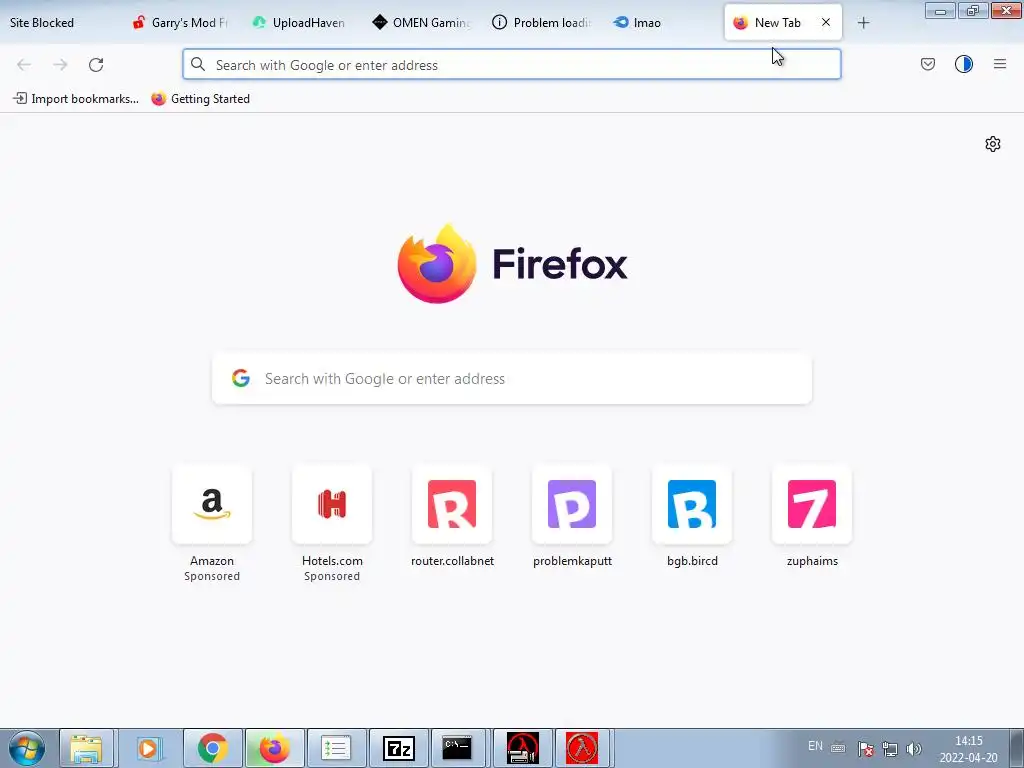Reload the current page
1024x768 pixels.
(96, 65)
